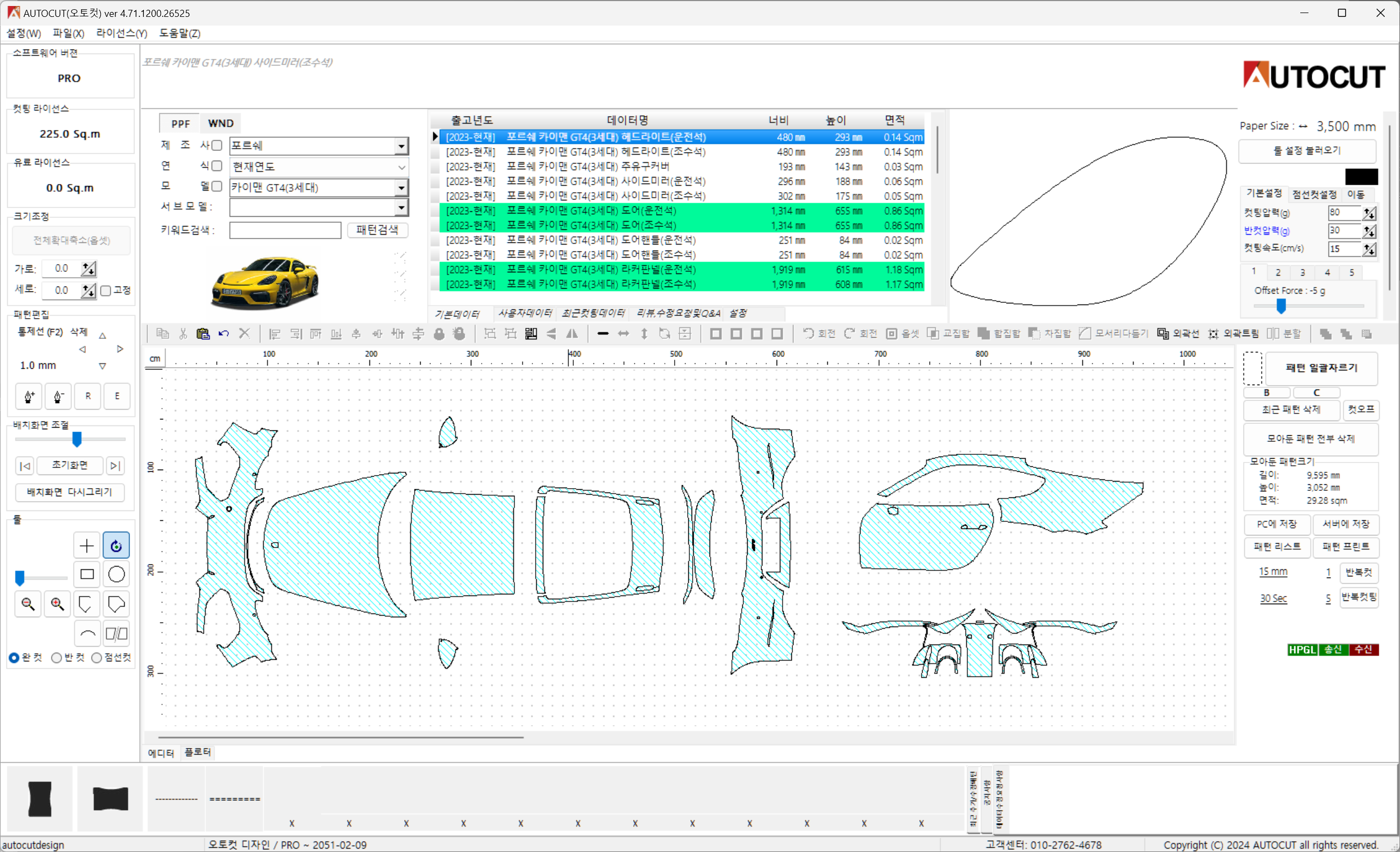Switch to the WND tab

[x=221, y=123]
